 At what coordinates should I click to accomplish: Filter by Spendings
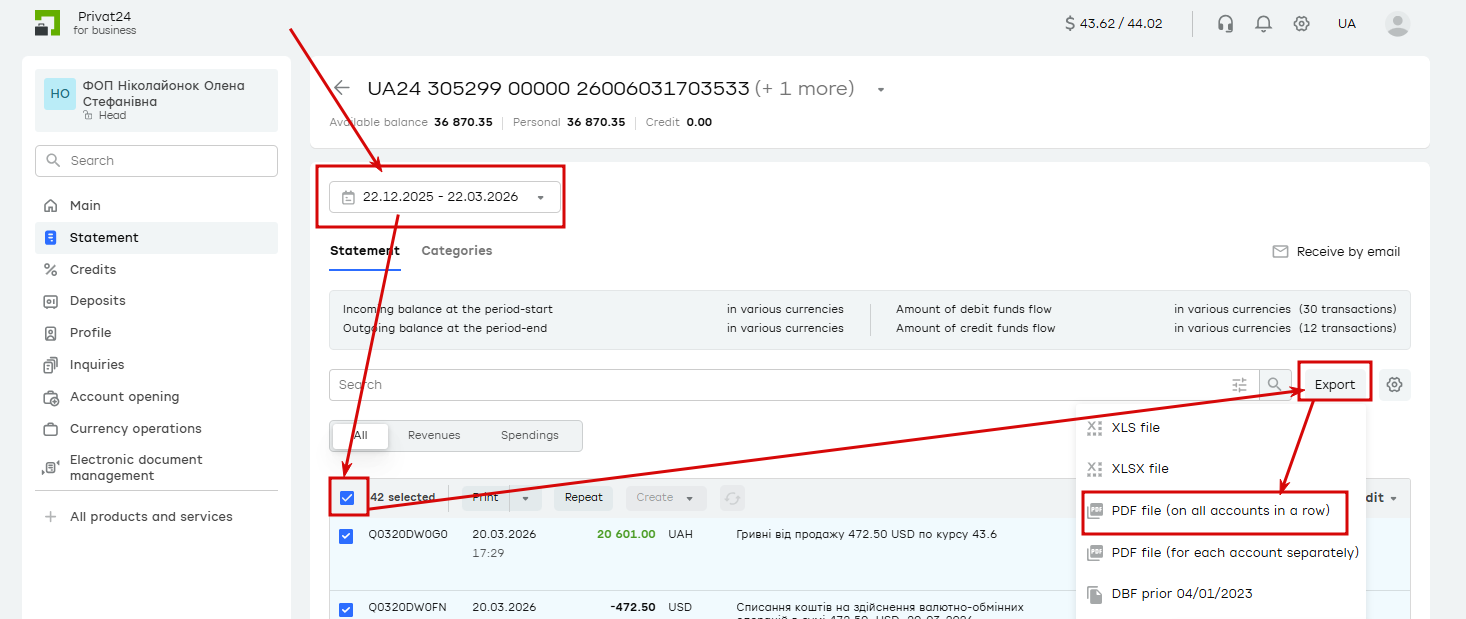click(x=530, y=436)
